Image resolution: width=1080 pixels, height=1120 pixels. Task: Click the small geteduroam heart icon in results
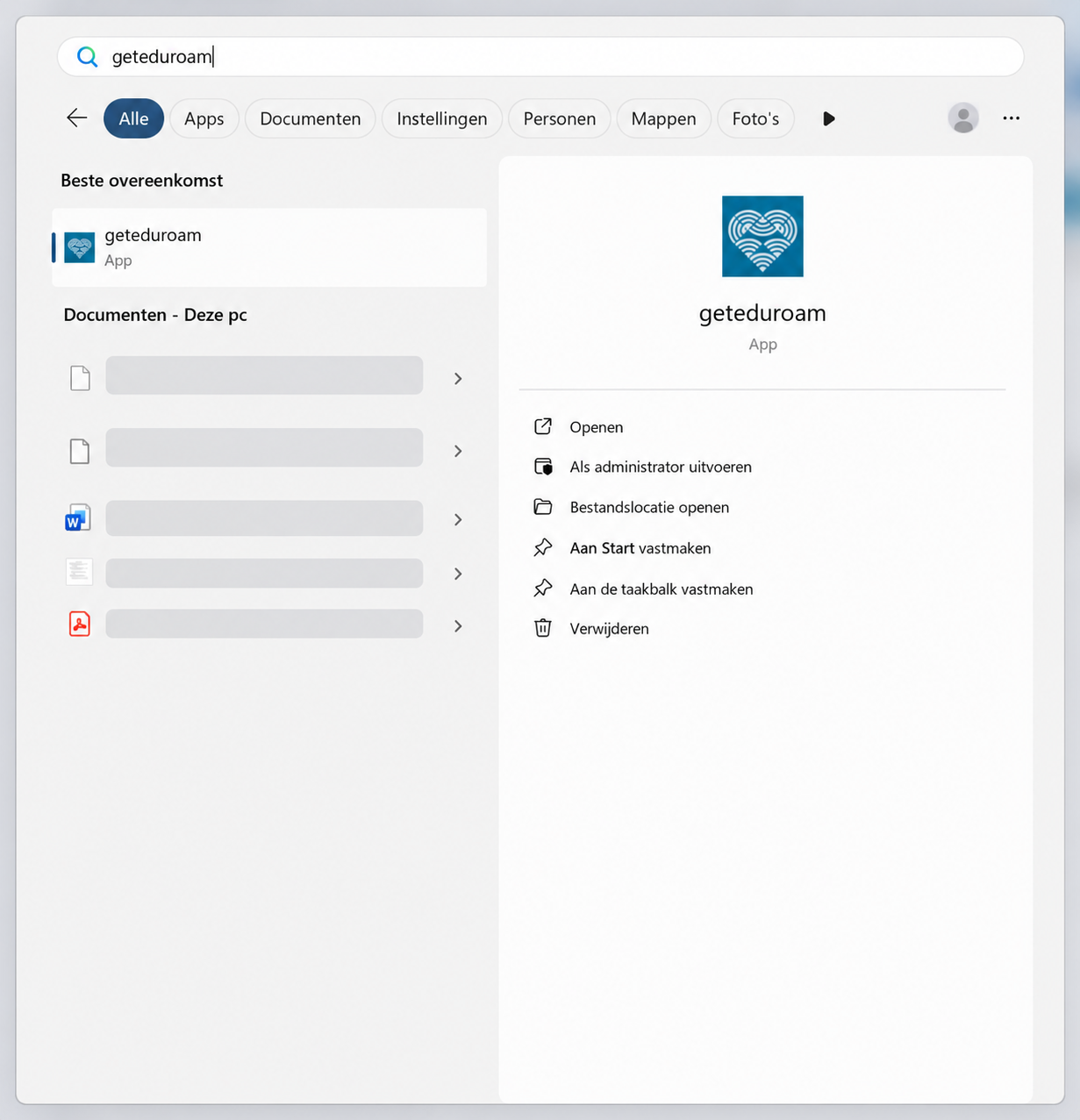pyautogui.click(x=80, y=247)
